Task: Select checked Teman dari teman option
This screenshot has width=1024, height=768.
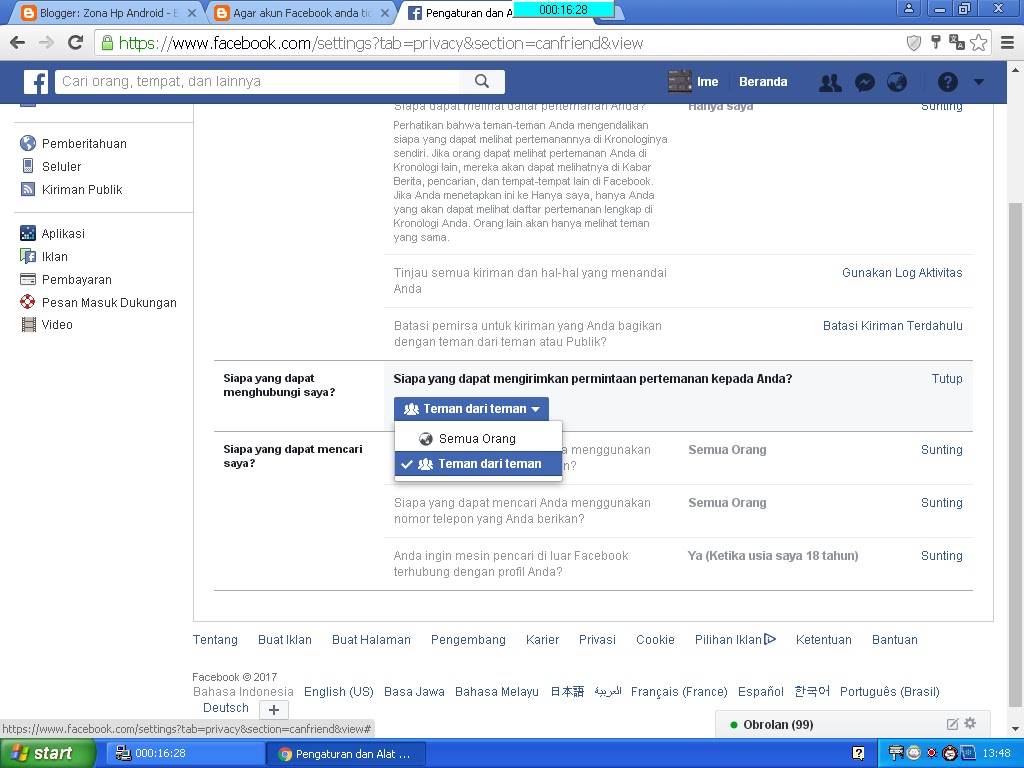Action: pos(478,464)
